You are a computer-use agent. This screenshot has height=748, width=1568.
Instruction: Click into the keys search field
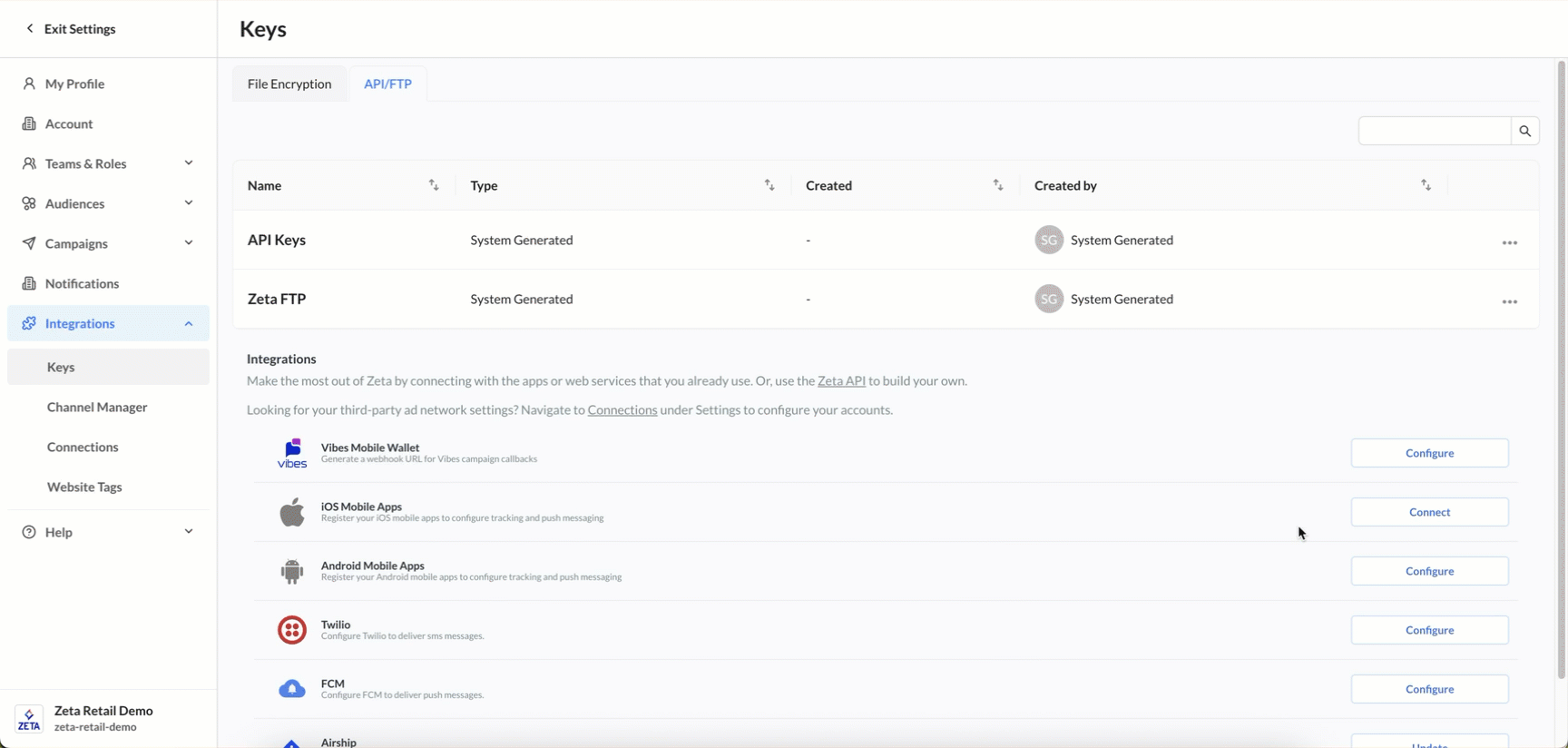[1434, 131]
